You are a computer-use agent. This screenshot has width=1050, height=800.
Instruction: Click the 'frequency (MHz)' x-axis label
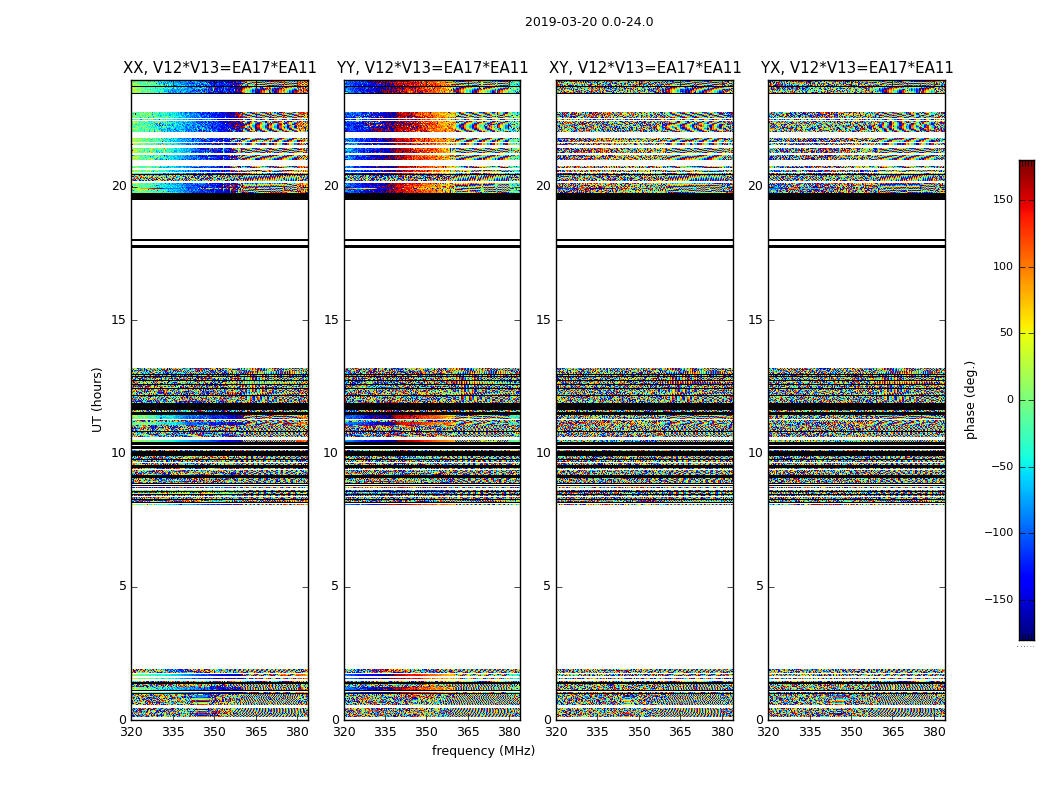tap(483, 750)
